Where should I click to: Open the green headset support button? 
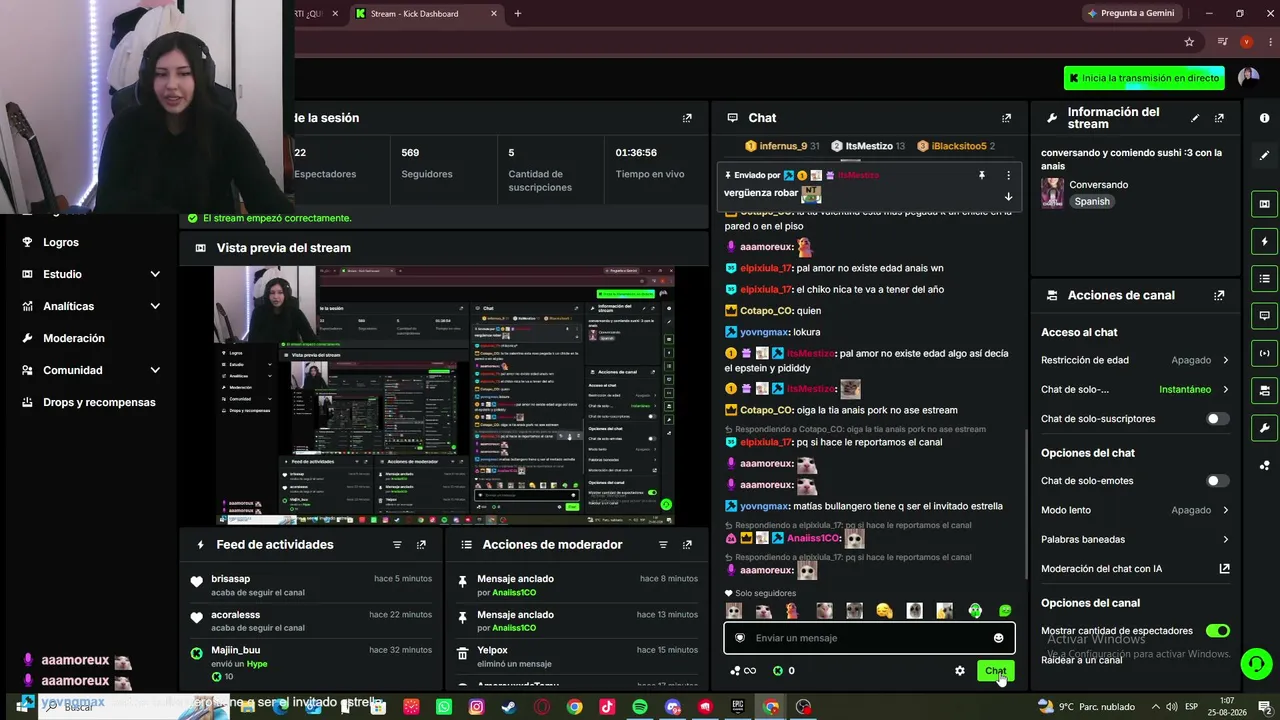coord(1255,663)
